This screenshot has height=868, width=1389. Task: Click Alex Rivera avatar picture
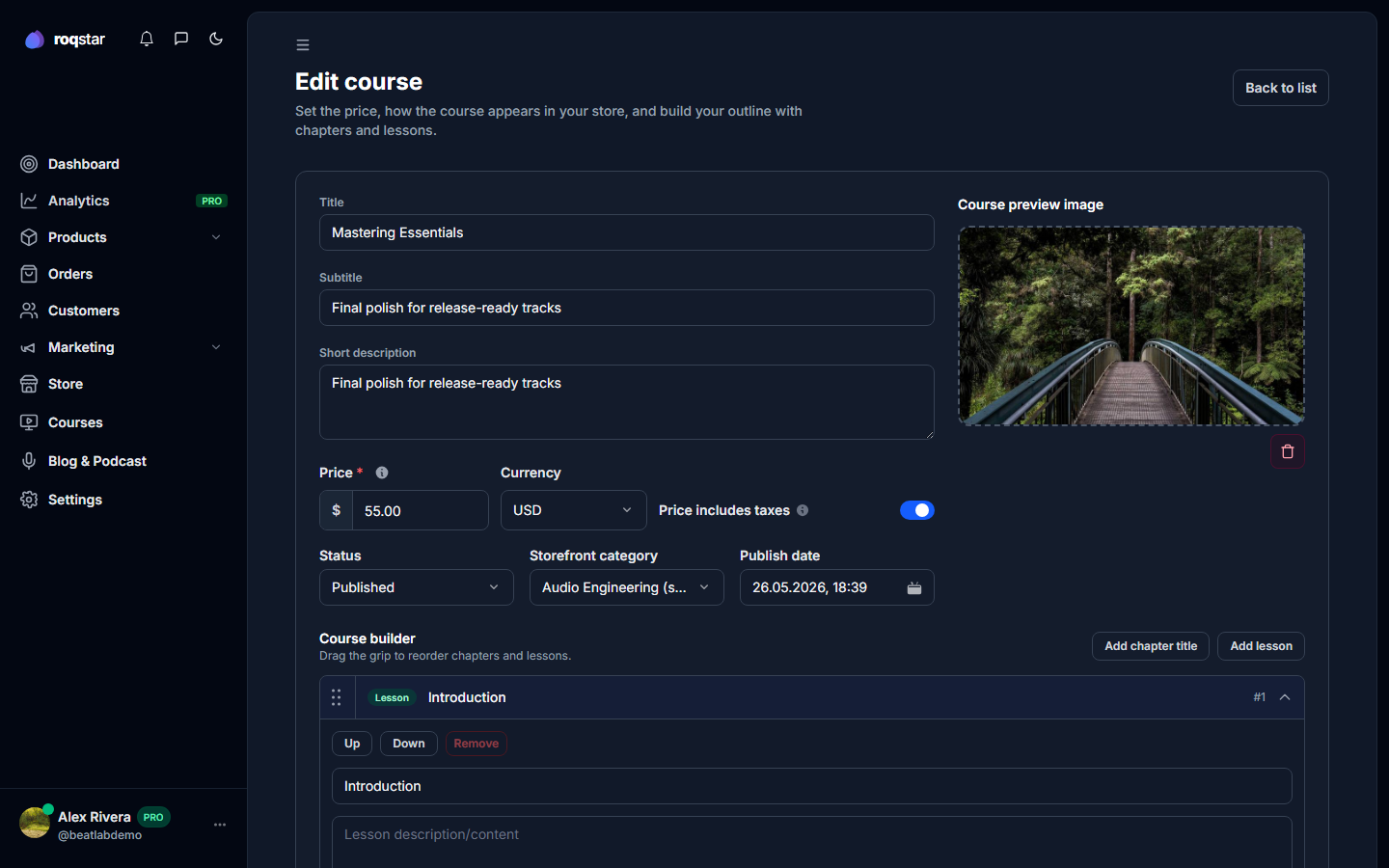coord(35,823)
